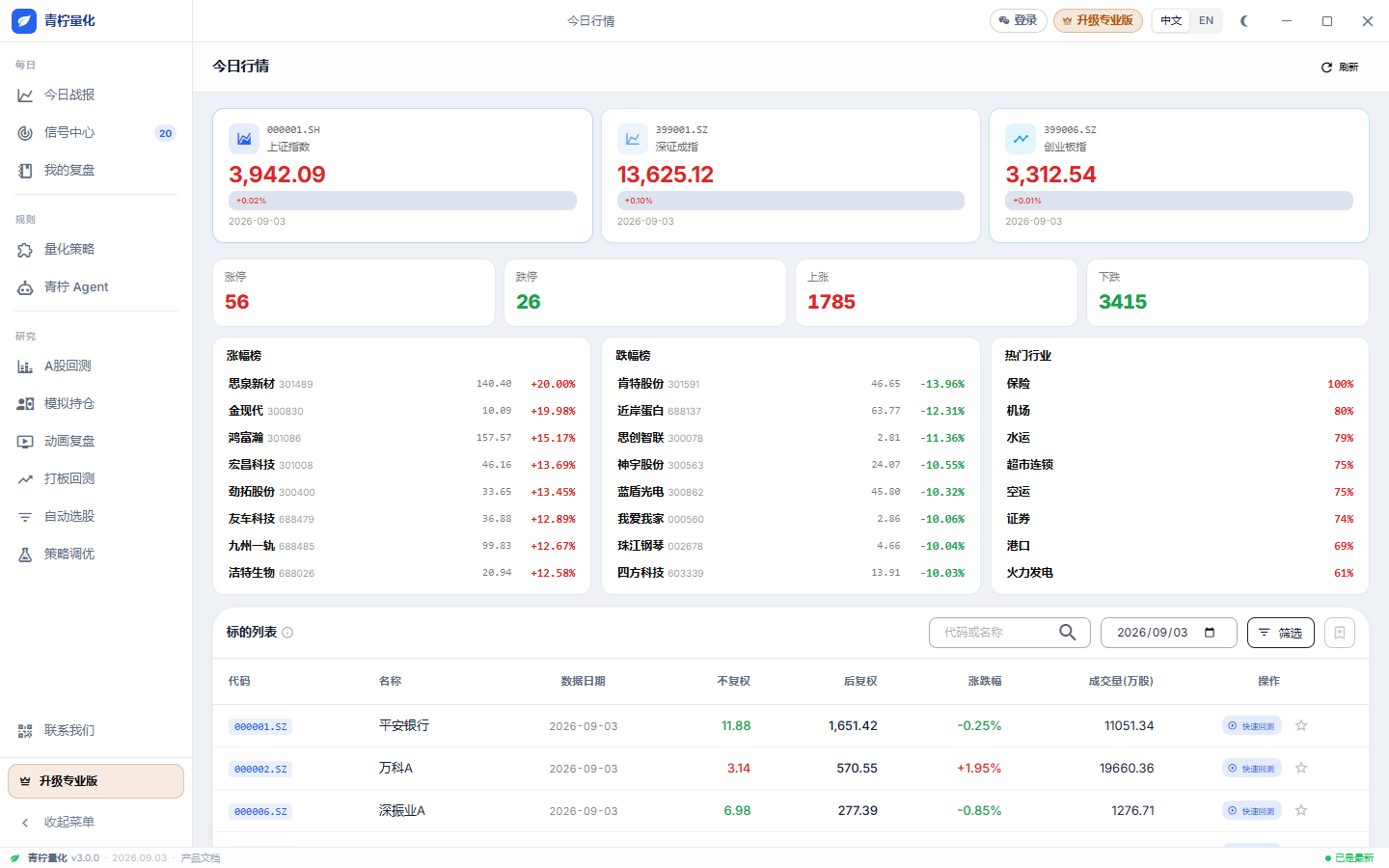Click the 上证指数 chart icon
Image resolution: width=1389 pixels, height=868 pixels.
[244, 139]
